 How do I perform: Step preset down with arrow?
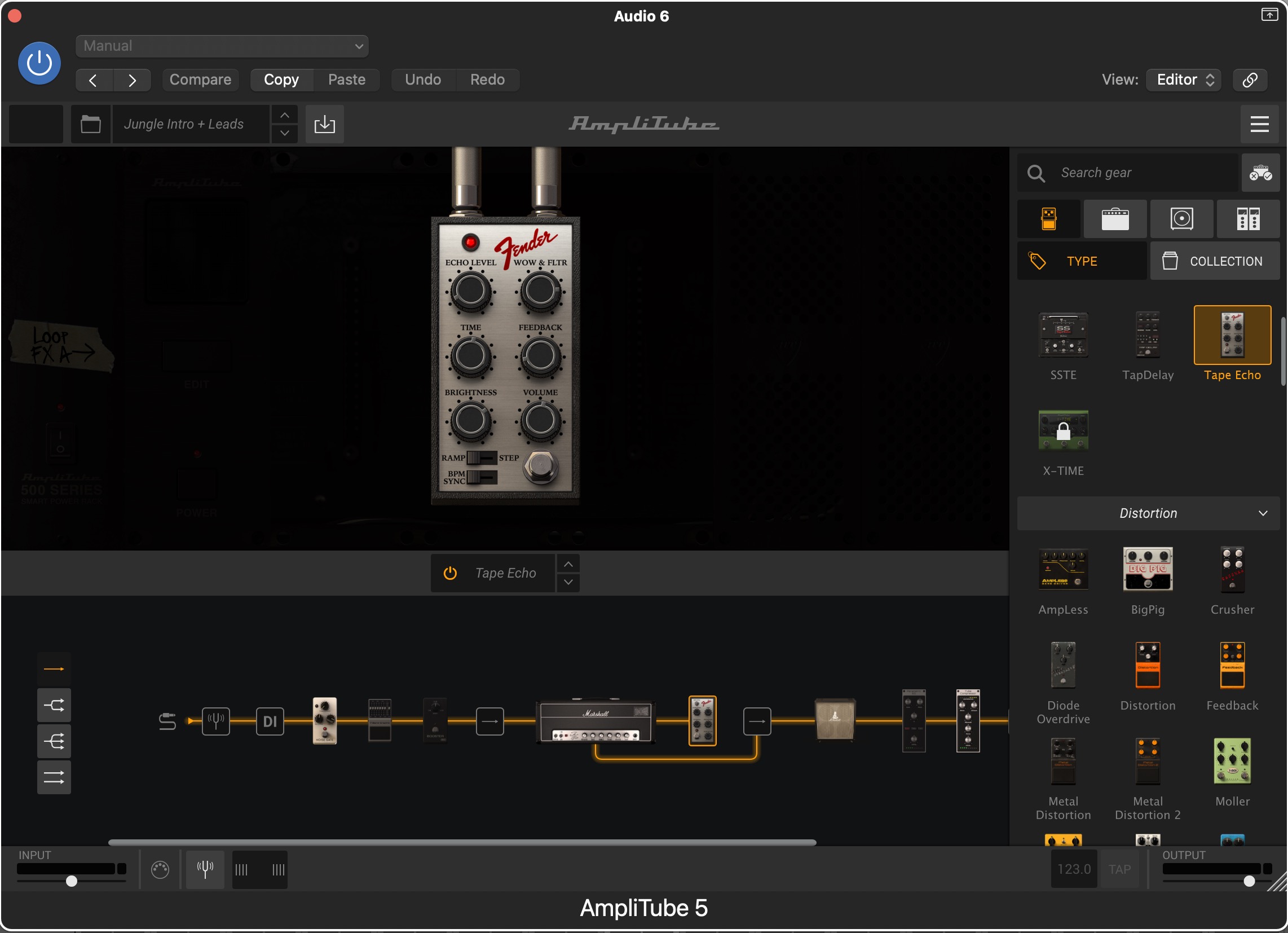285,133
